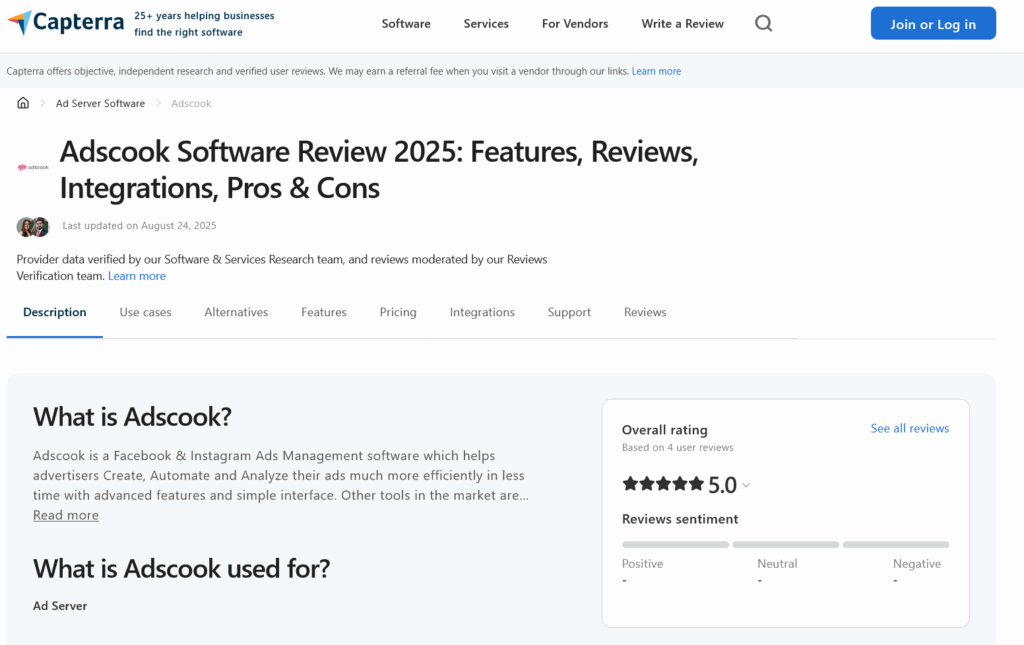This screenshot has height=645, width=1024.
Task: Click the Adscook breadcrumb item
Action: pos(191,103)
